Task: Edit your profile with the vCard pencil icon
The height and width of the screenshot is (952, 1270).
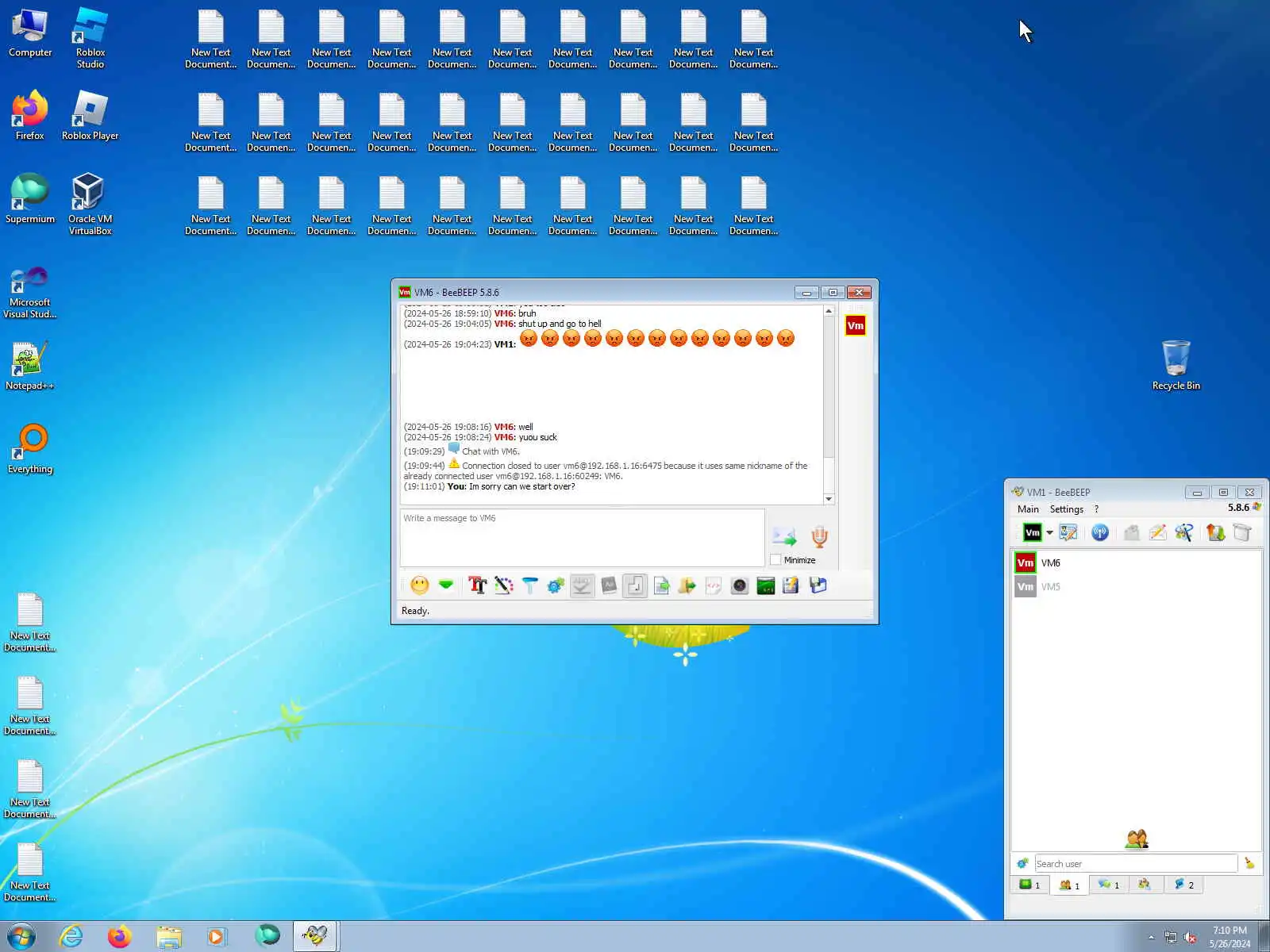Action: pos(1068,532)
